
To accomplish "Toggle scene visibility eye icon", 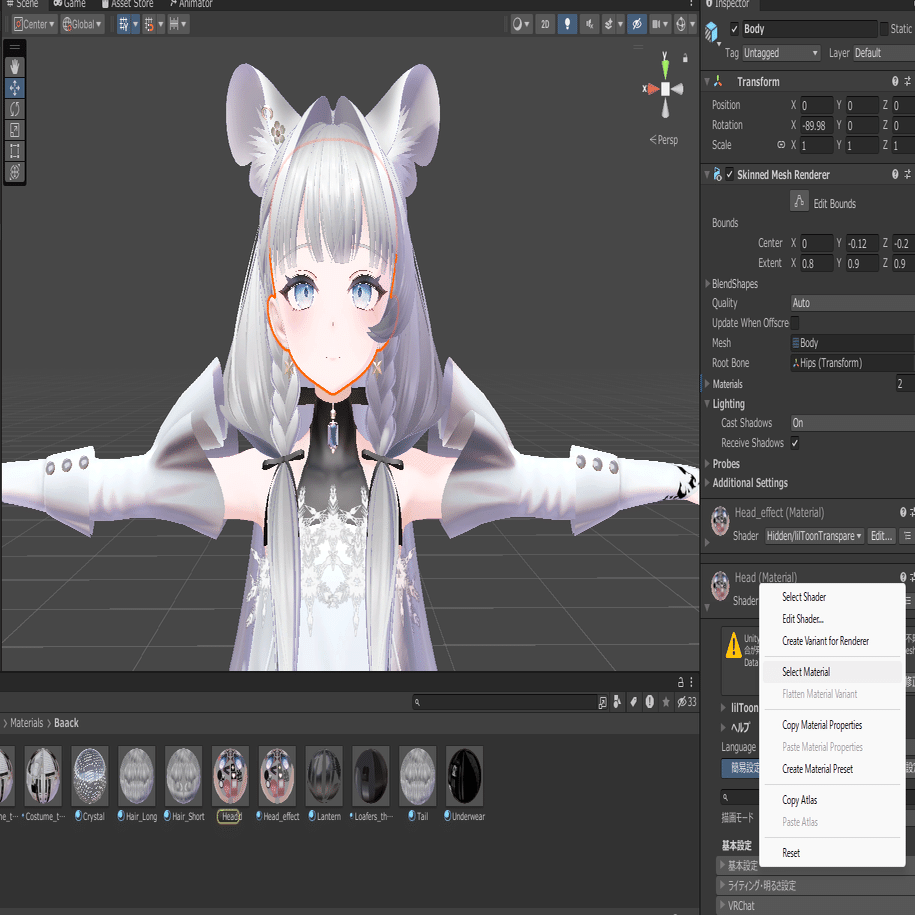I will click(x=637, y=24).
